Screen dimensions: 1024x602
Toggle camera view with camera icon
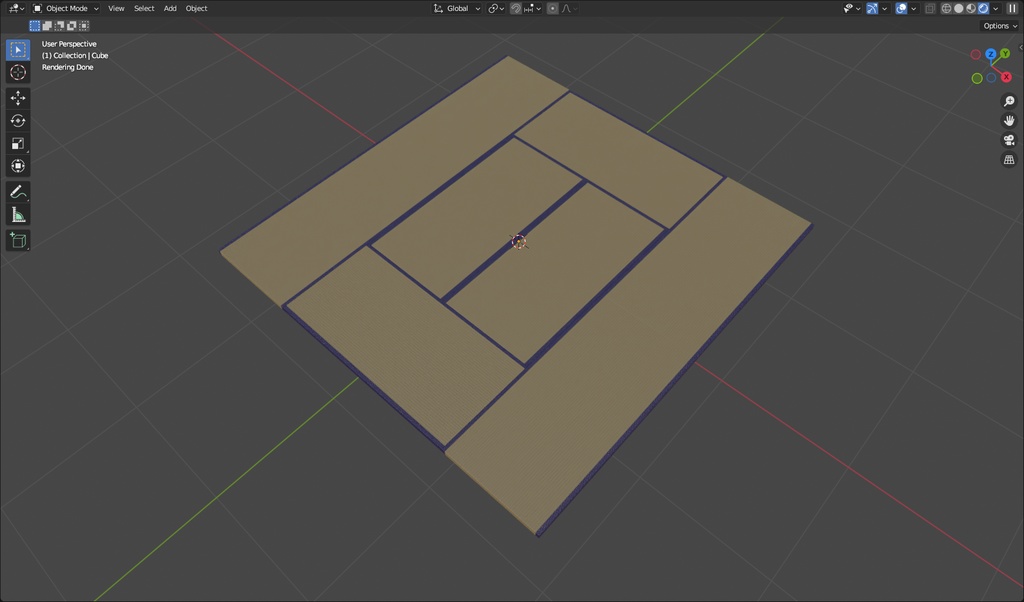(x=1009, y=140)
